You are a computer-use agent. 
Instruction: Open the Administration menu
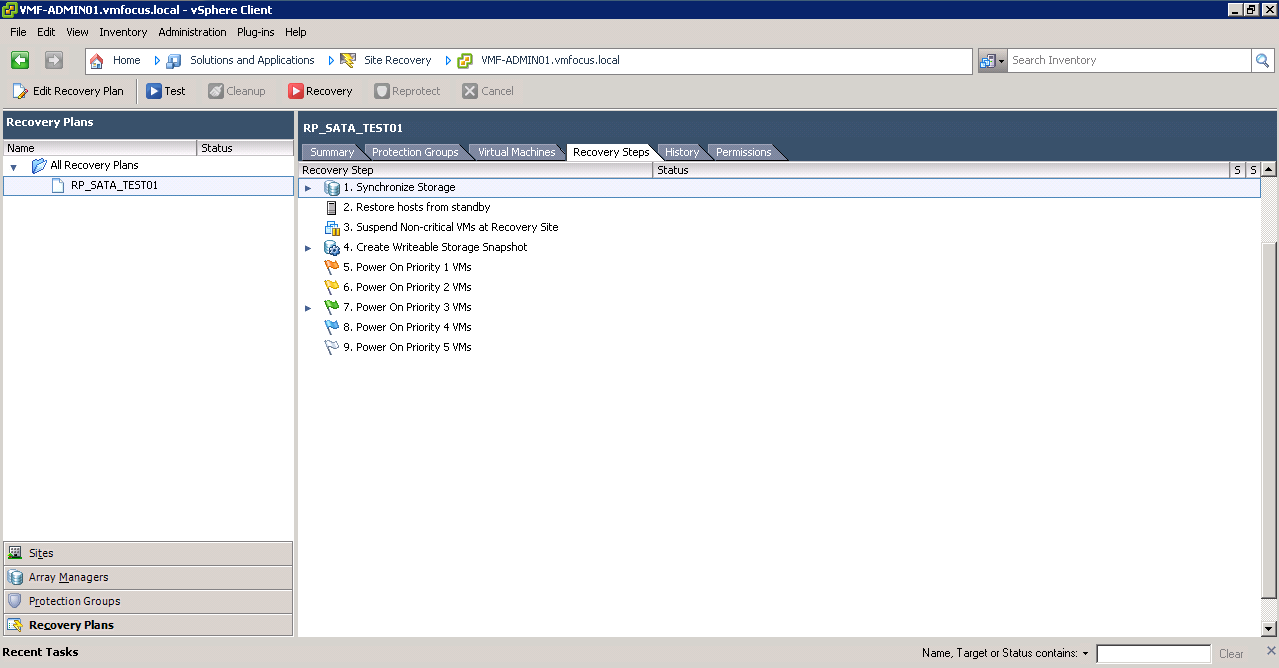[192, 32]
